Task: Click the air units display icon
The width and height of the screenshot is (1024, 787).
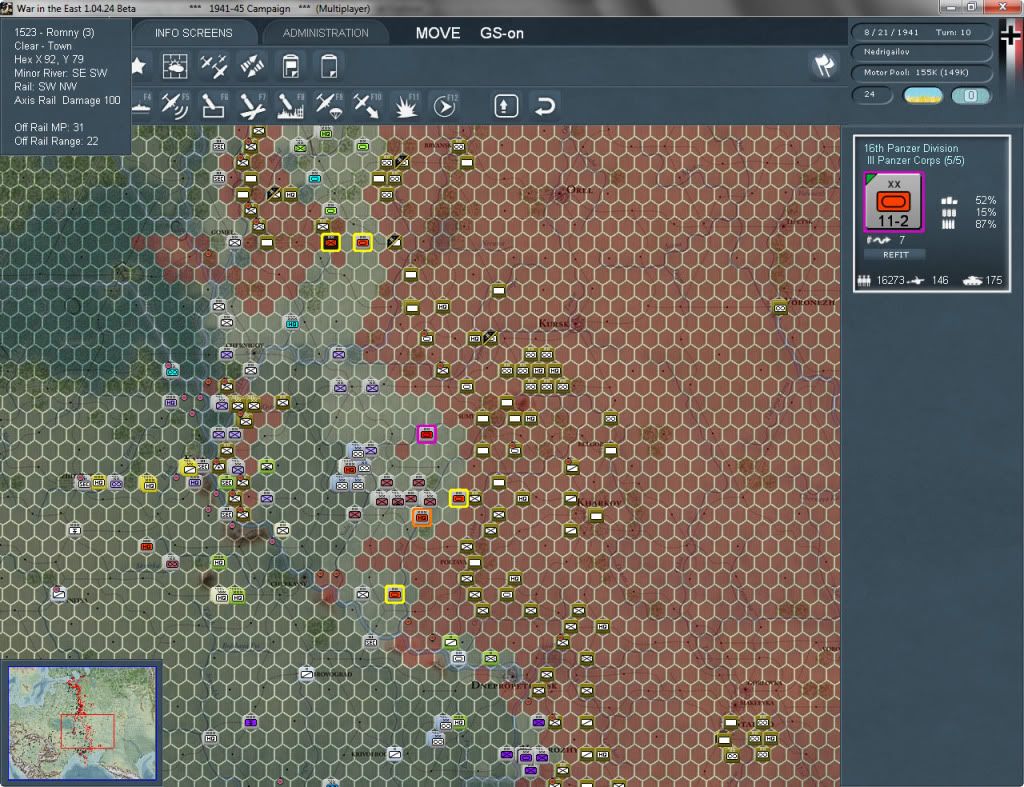Action: coord(214,66)
